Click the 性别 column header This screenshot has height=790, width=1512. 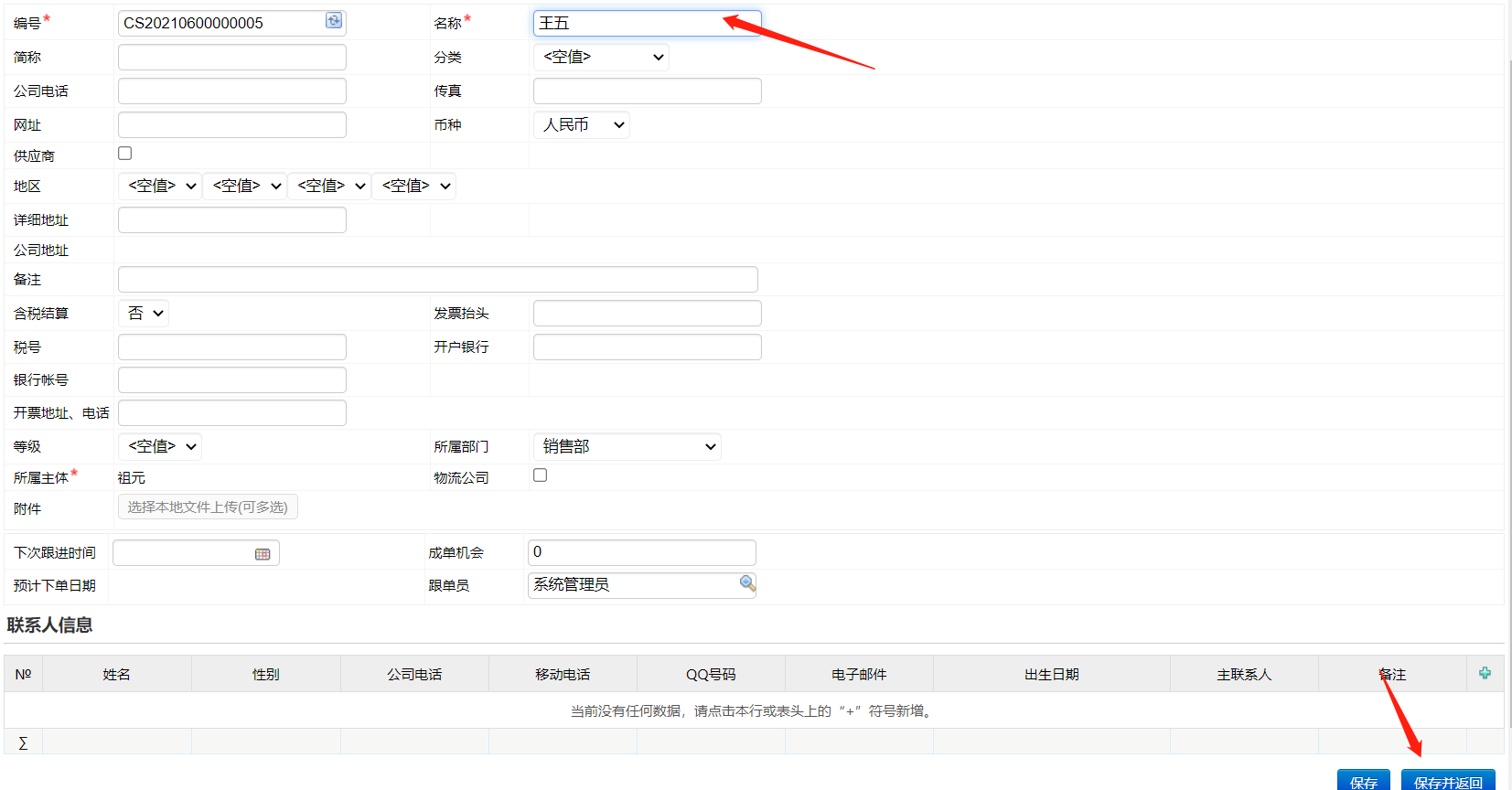pos(266,674)
